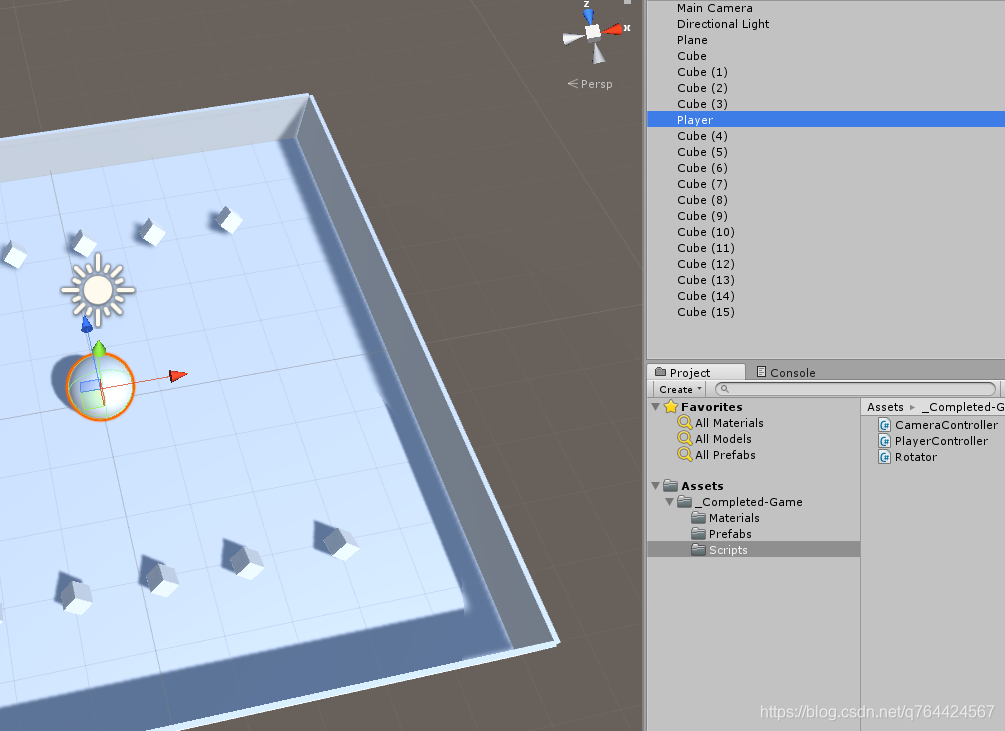Select the Scripts folder
The width and height of the screenshot is (1005, 731).
pos(754,550)
